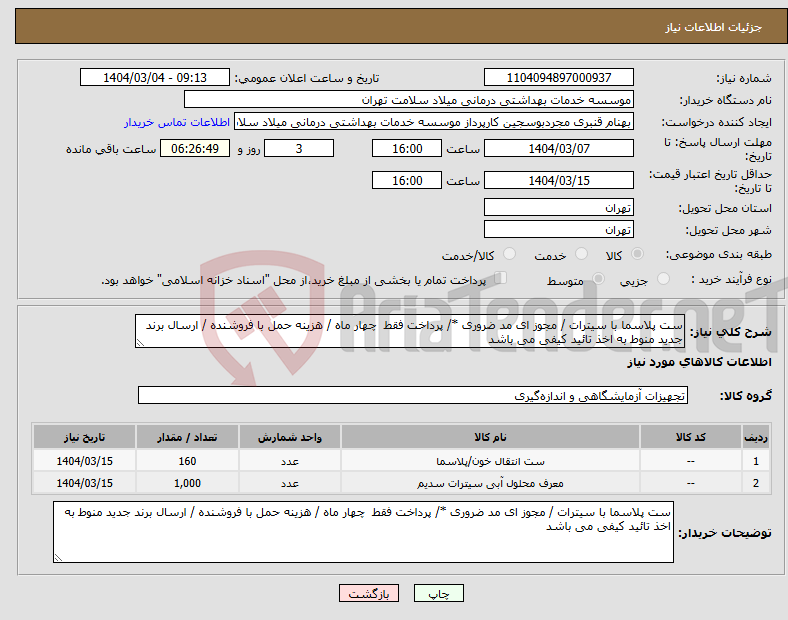Click row number 1 cell
The image size is (788, 620).
coord(755,461)
